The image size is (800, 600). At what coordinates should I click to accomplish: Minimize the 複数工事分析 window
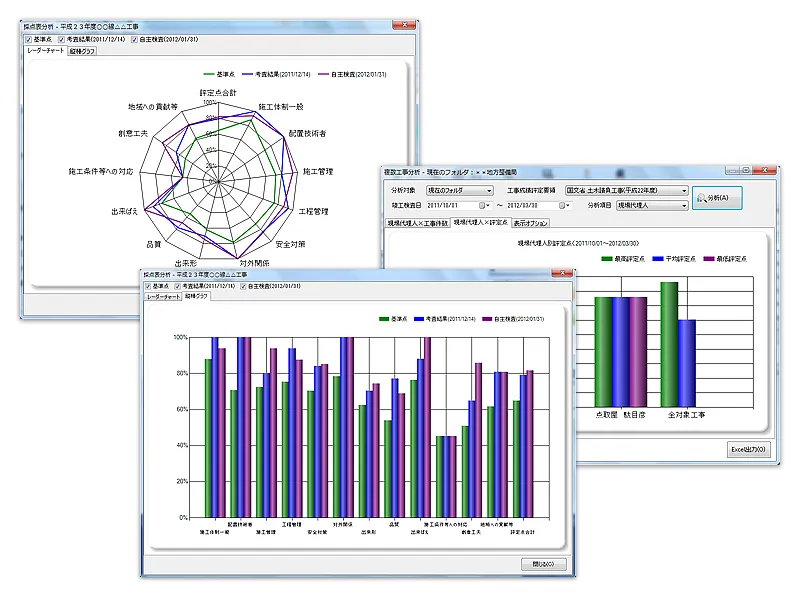733,170
